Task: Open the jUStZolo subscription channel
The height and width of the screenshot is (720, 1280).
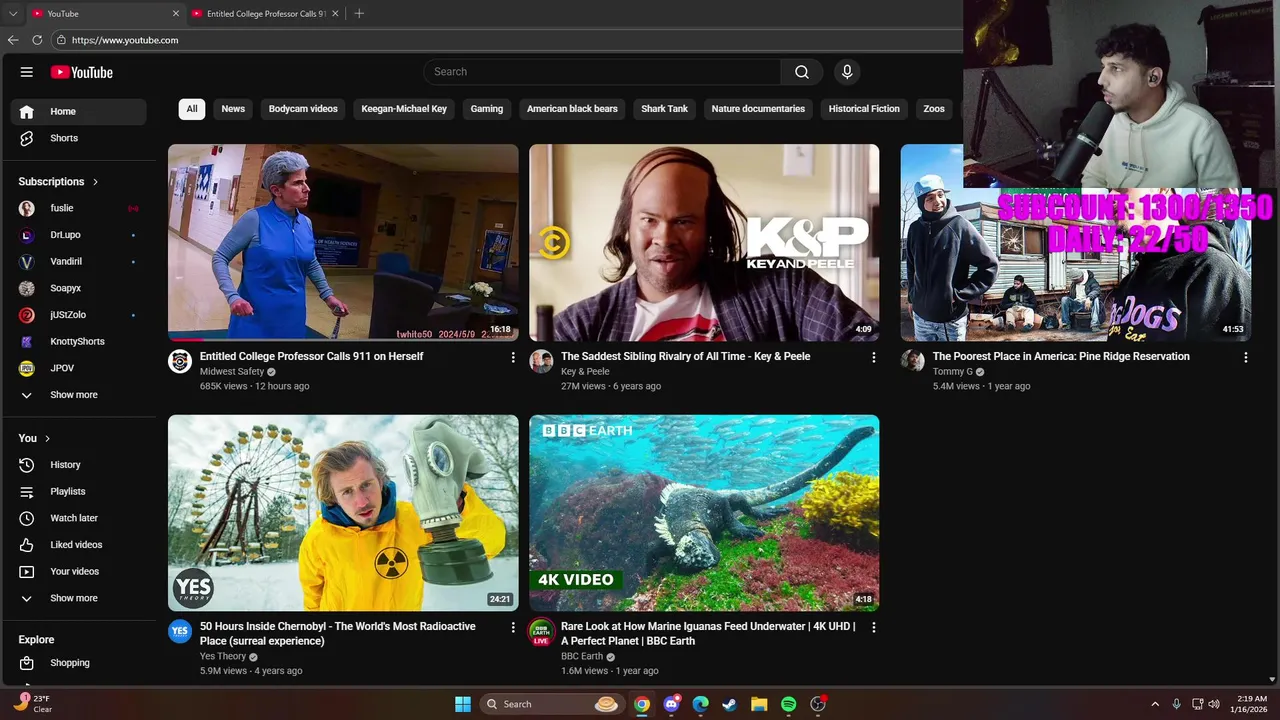Action: tap(78, 315)
